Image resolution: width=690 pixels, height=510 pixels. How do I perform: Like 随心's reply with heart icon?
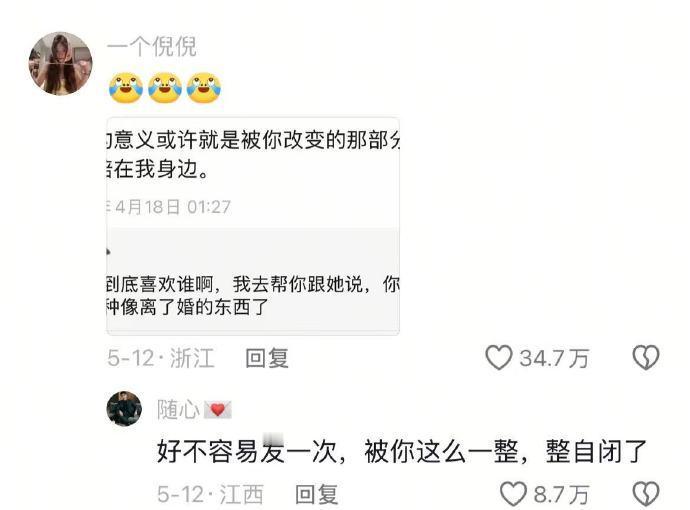(513, 494)
